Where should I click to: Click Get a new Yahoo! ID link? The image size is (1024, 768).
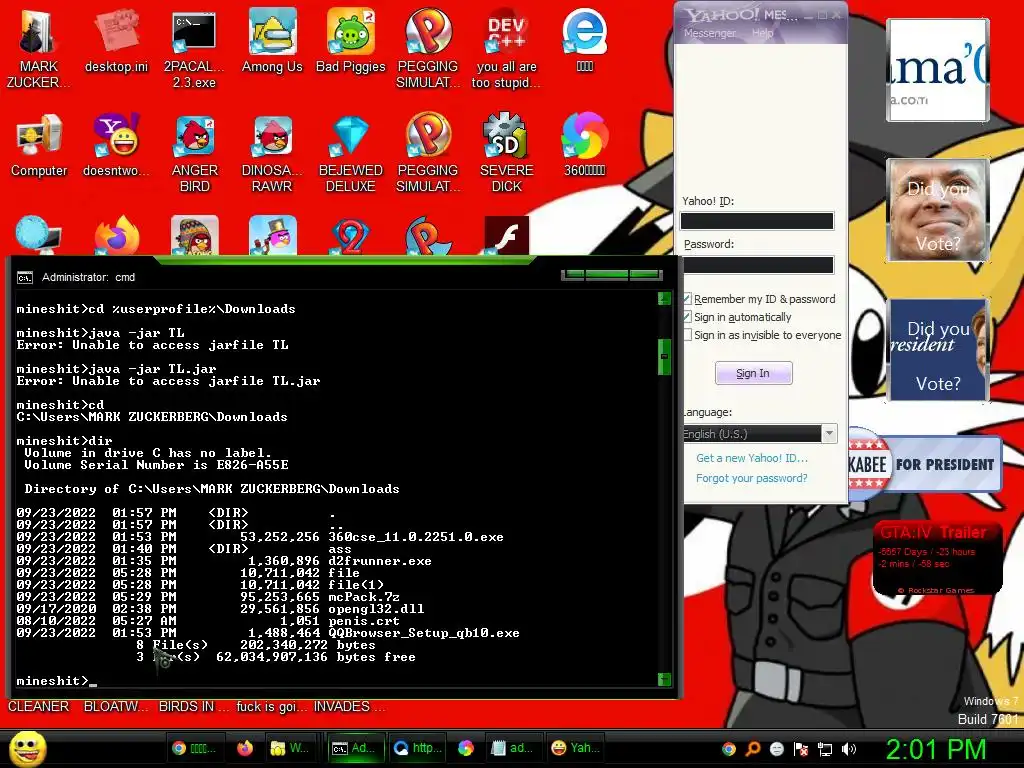click(752, 458)
